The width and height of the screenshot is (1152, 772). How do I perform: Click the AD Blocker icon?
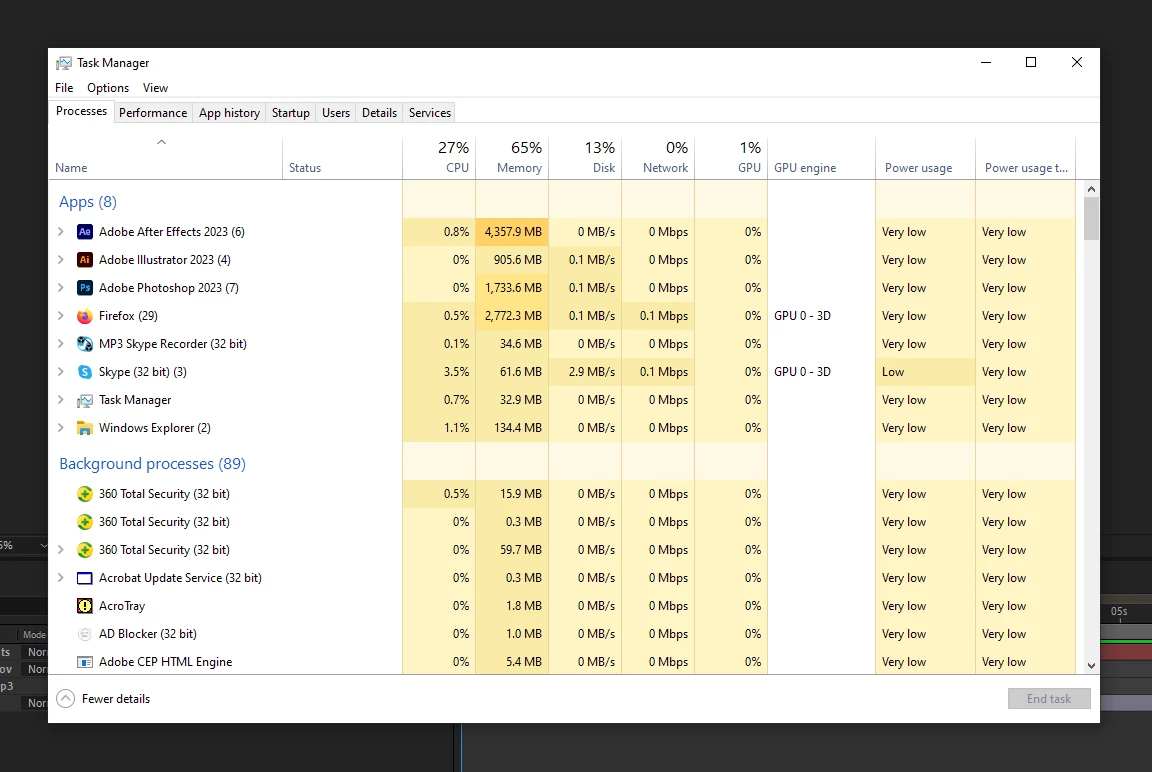pos(84,634)
